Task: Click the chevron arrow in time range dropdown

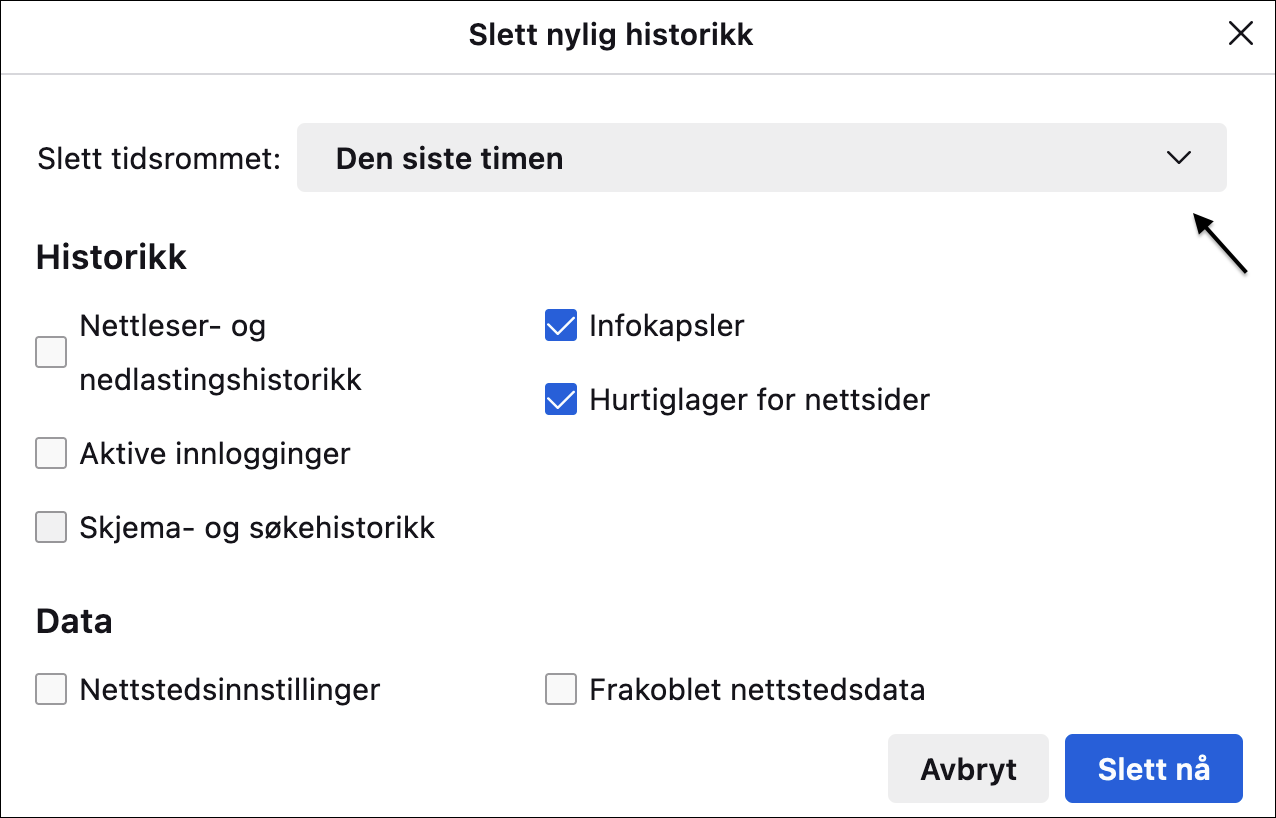Action: pyautogui.click(x=1179, y=158)
